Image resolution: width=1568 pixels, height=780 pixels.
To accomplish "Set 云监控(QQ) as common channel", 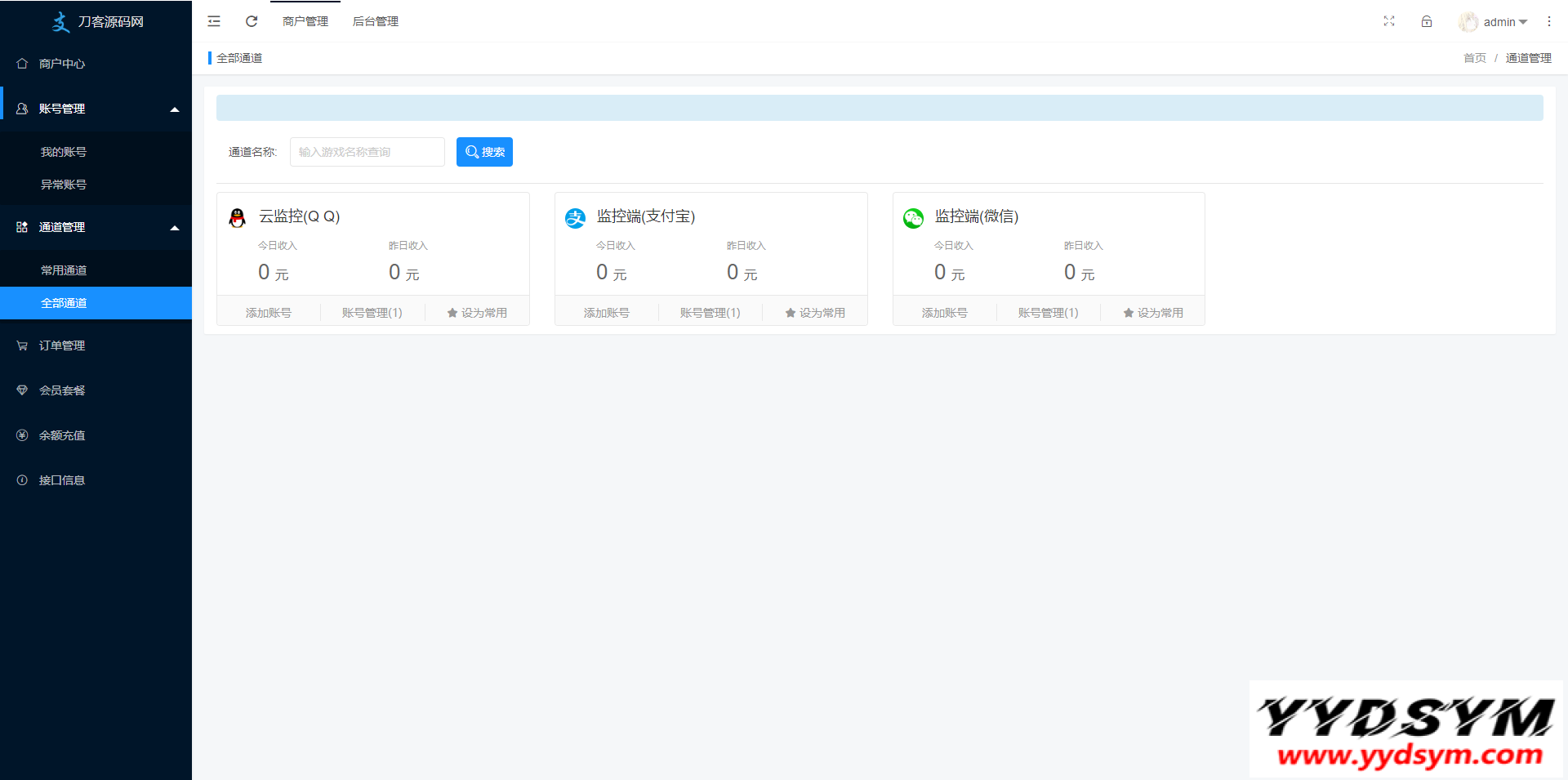I will pyautogui.click(x=477, y=313).
